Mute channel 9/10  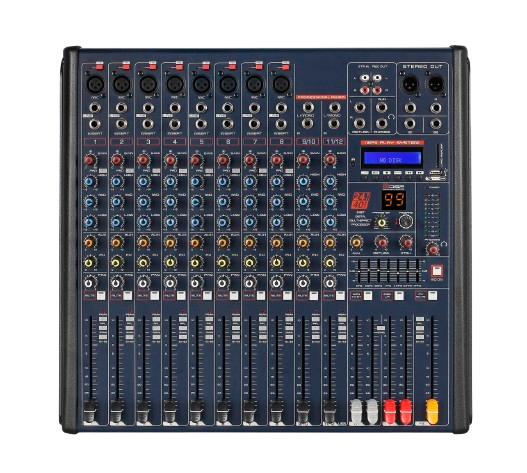(314, 296)
